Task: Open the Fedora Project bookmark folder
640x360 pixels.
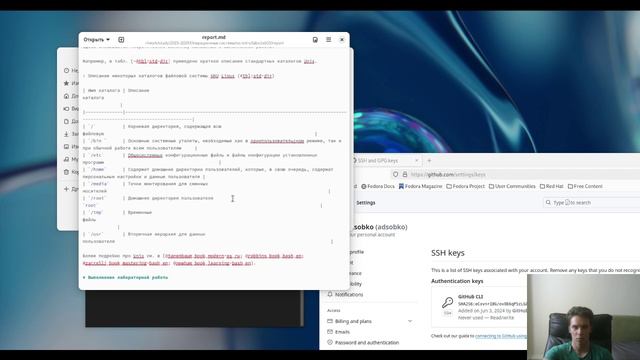Action: coord(465,186)
